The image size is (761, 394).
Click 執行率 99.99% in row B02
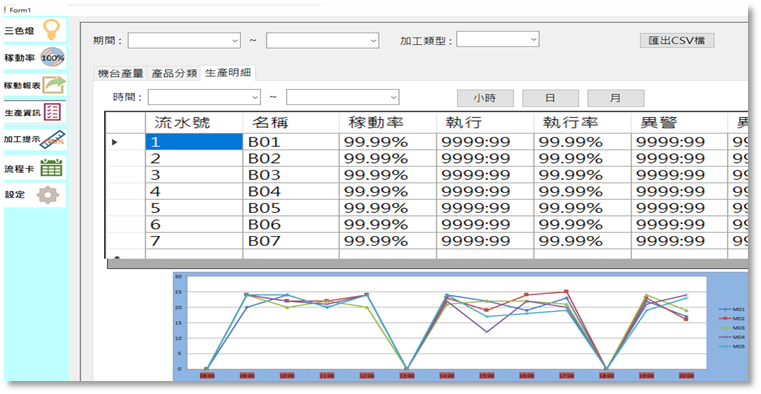(582, 158)
